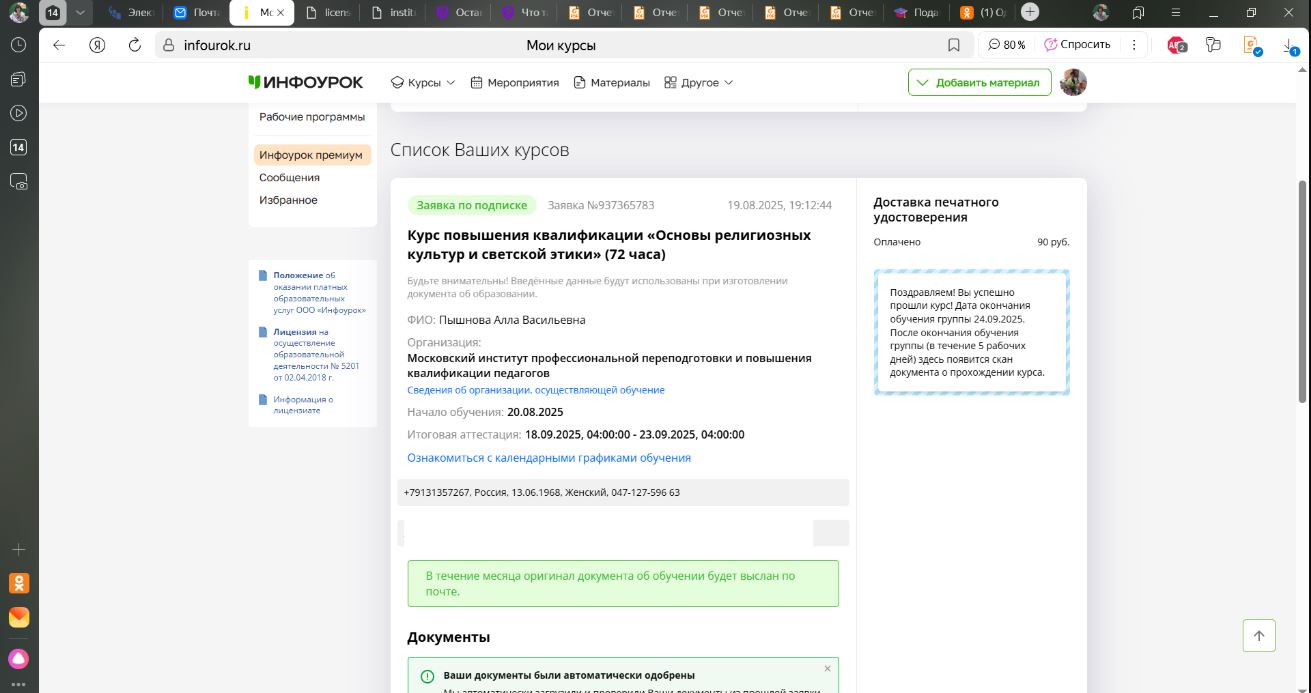The width and height of the screenshot is (1311, 693).
Task: Dismiss the documents approved notification
Action: click(827, 668)
